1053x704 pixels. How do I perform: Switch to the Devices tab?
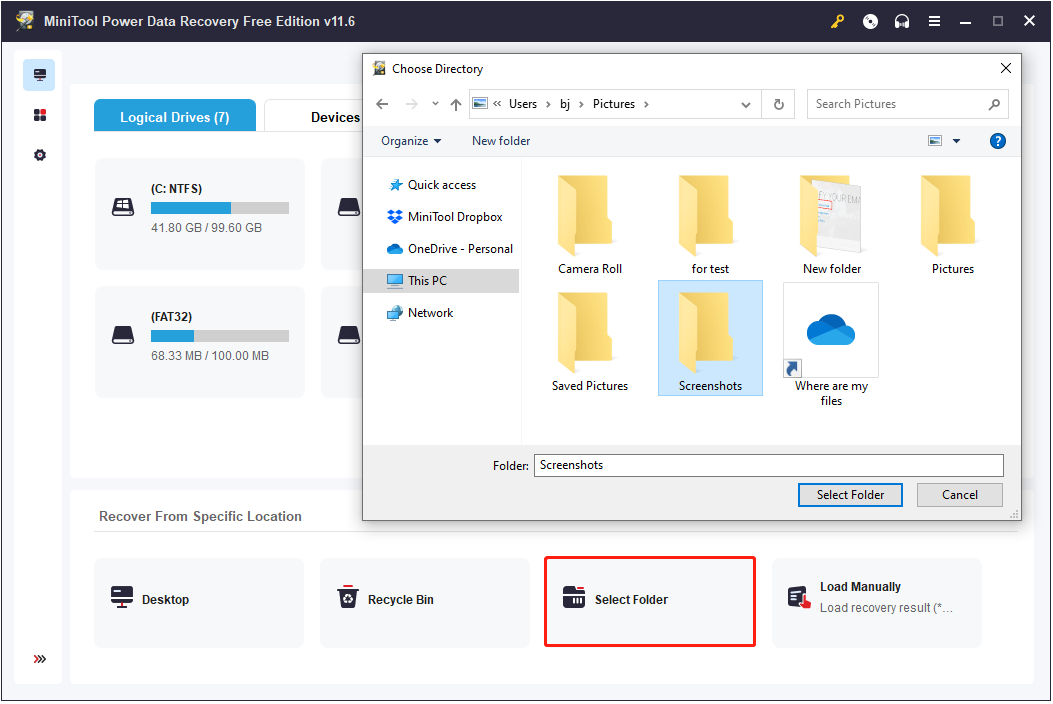point(314,117)
